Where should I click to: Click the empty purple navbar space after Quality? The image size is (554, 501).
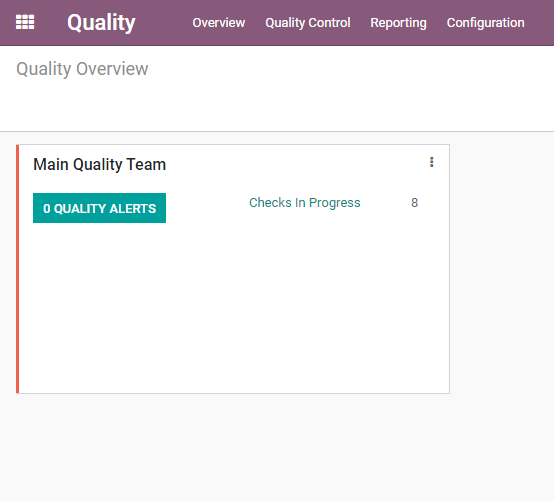[x=164, y=23]
